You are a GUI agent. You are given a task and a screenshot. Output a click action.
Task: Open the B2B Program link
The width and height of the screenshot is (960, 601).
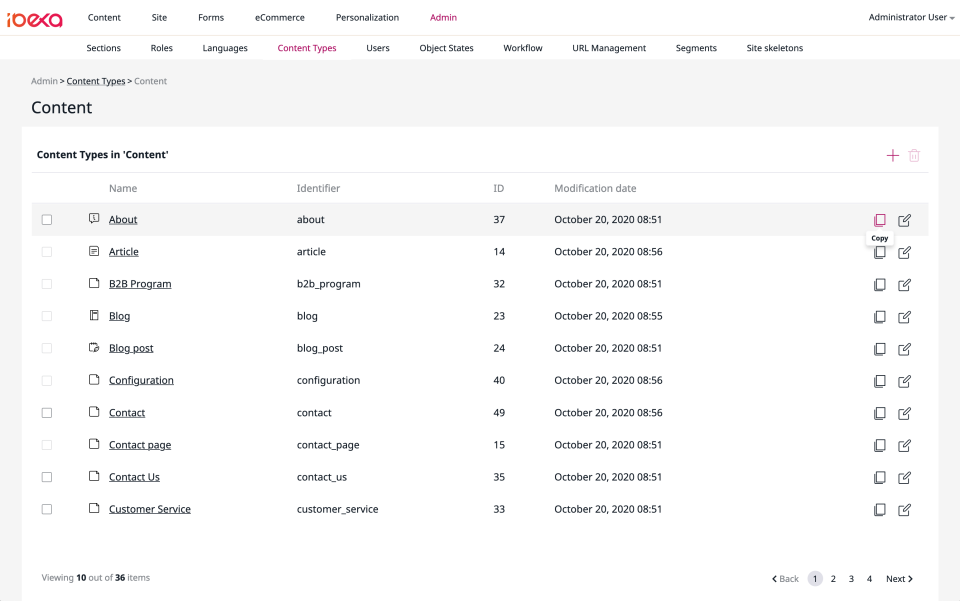point(140,284)
